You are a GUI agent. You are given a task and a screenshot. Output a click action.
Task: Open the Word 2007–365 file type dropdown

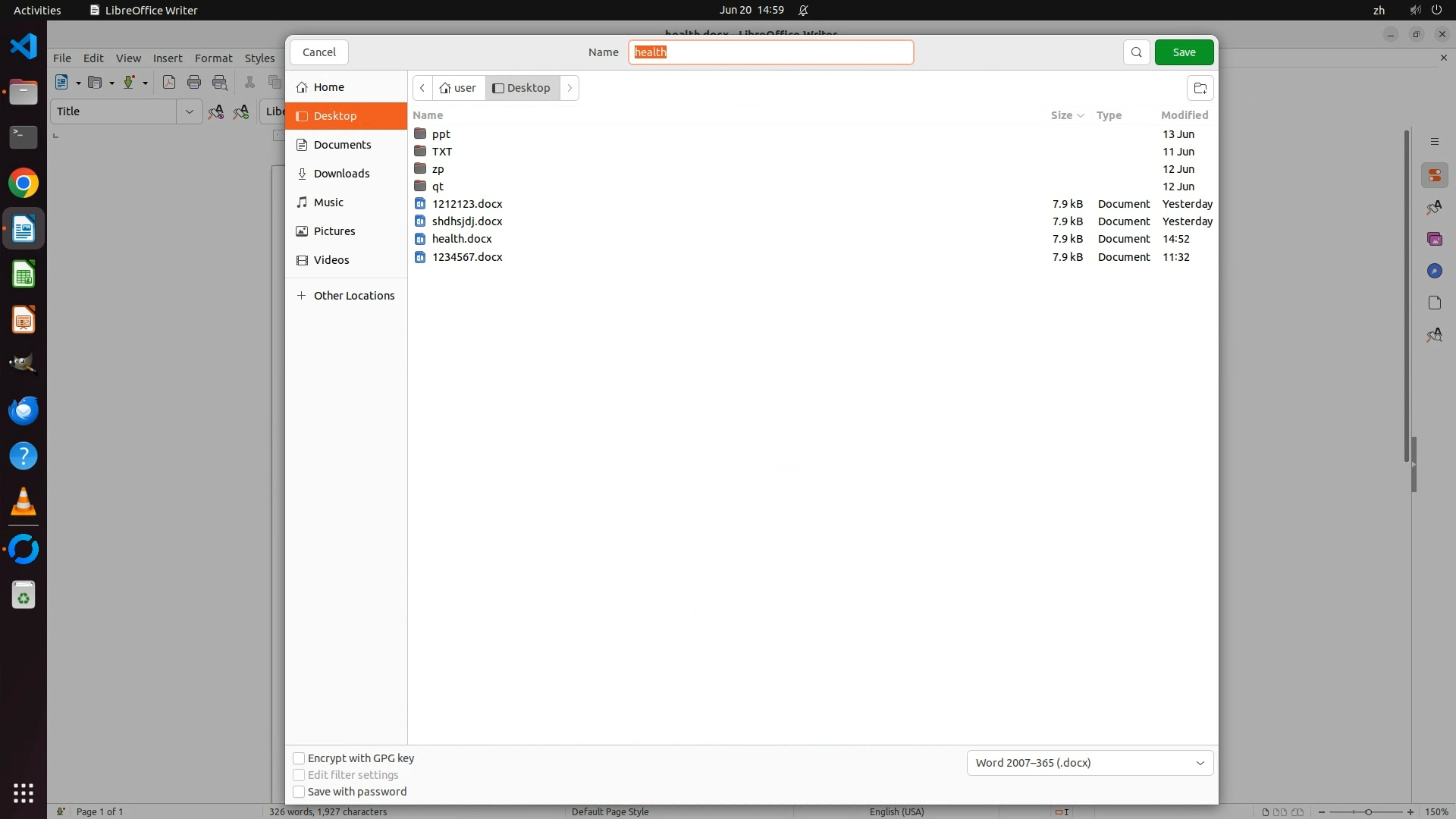pos(1089,763)
